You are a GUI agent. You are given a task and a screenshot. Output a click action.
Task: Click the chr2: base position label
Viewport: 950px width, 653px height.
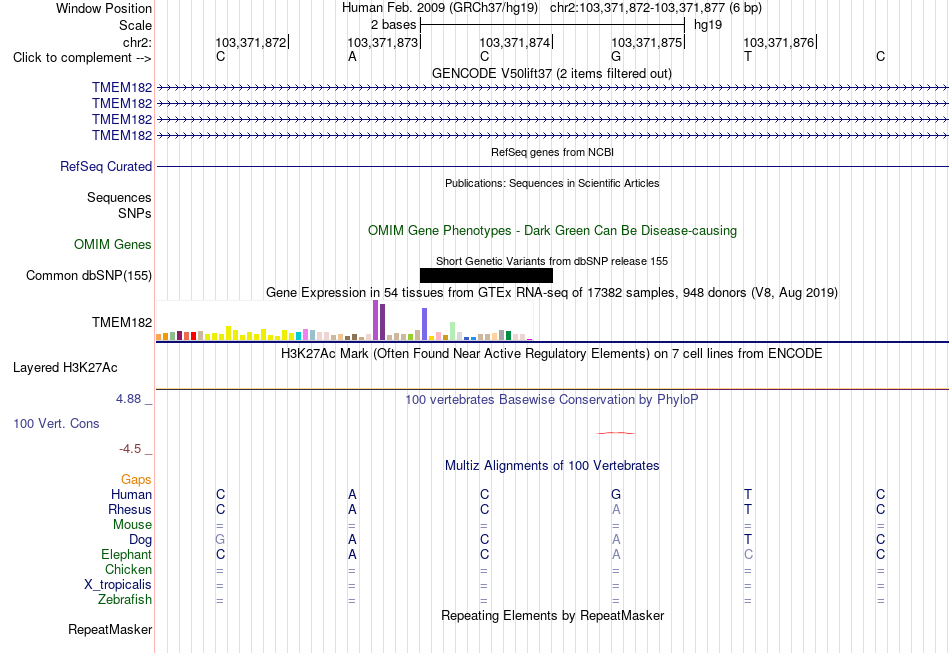click(137, 42)
